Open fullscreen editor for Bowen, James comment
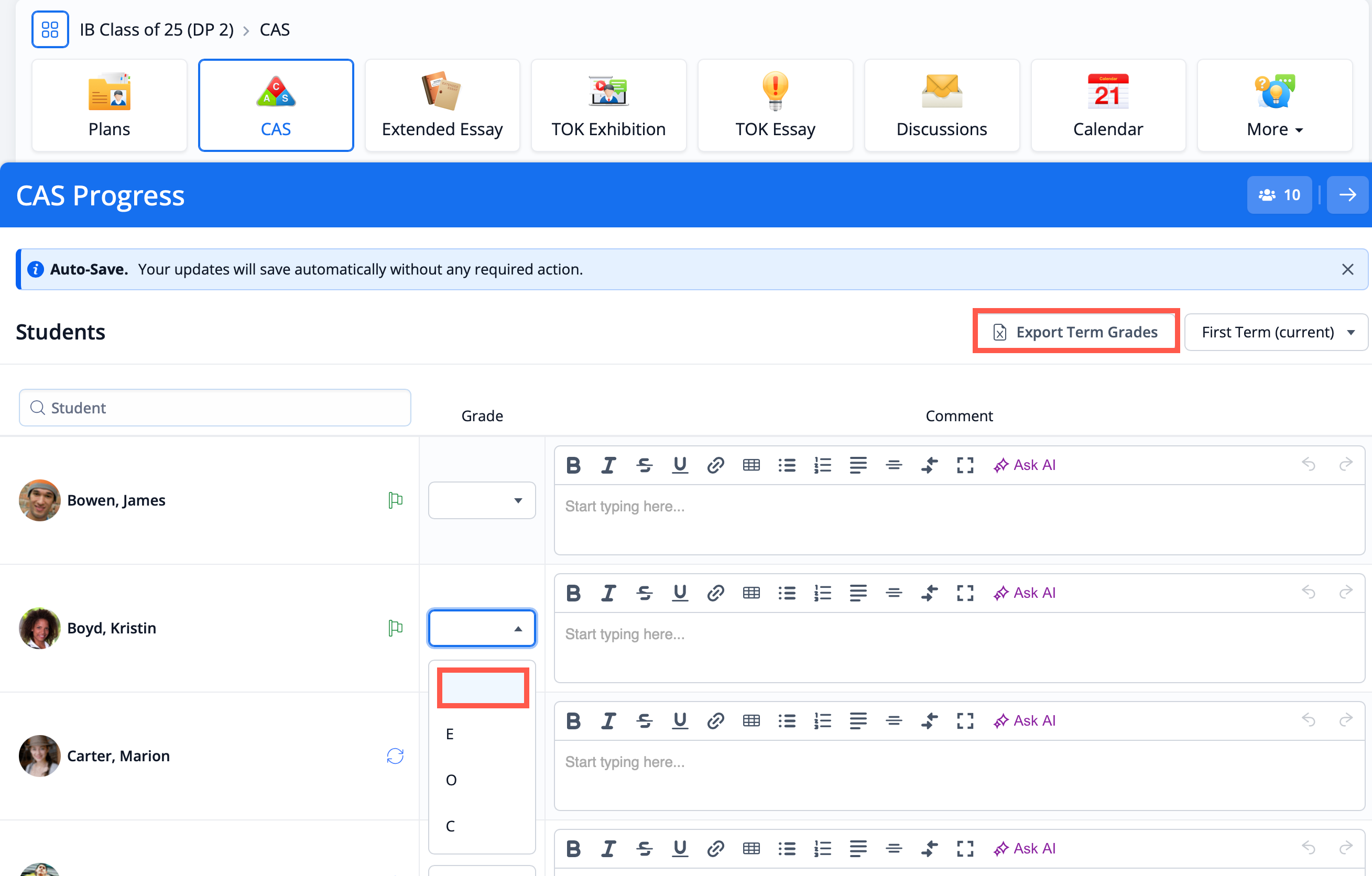The height and width of the screenshot is (876, 1372). coord(965,465)
